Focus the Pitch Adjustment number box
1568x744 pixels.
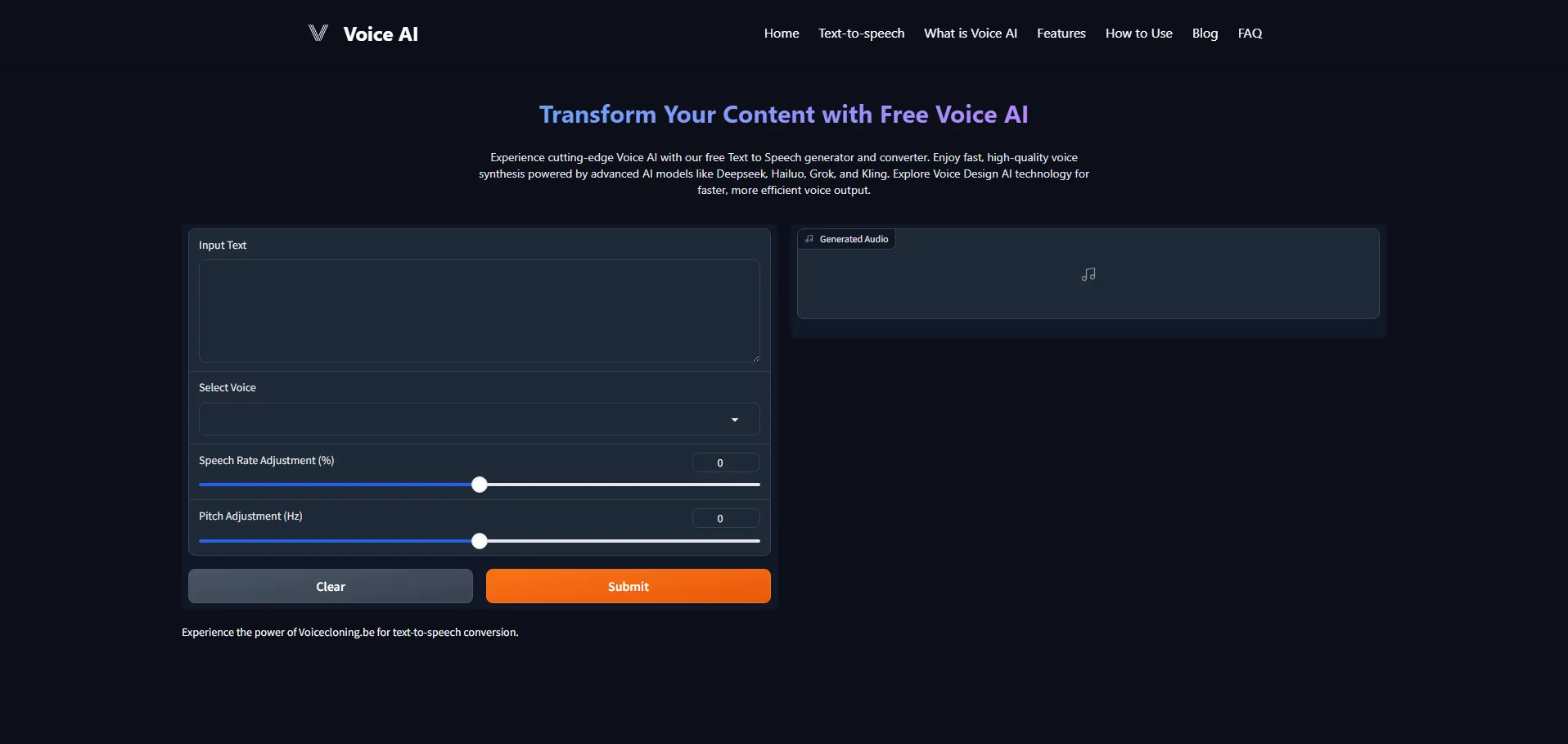tap(725, 519)
